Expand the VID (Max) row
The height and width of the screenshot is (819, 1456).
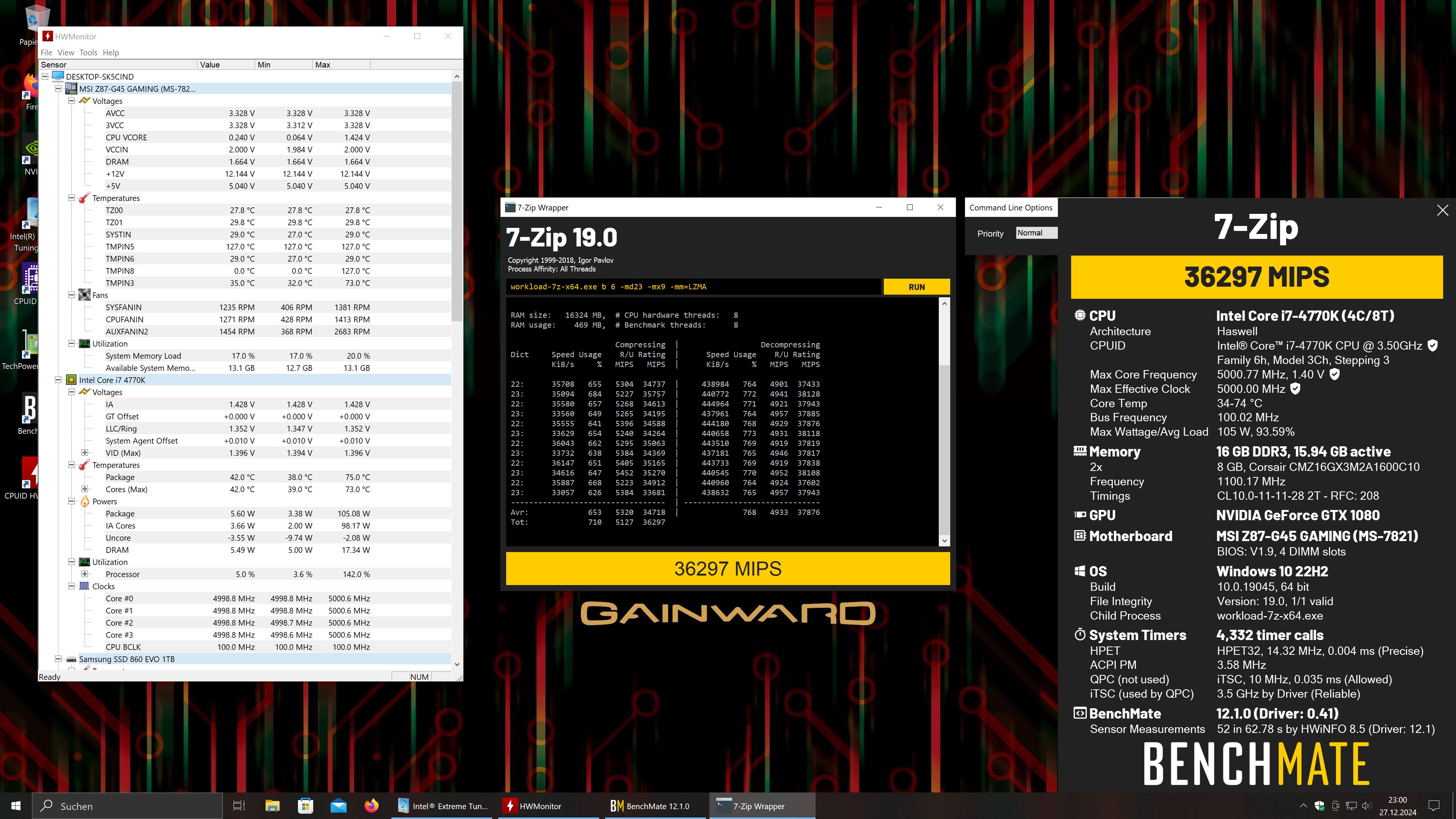pyautogui.click(x=85, y=453)
